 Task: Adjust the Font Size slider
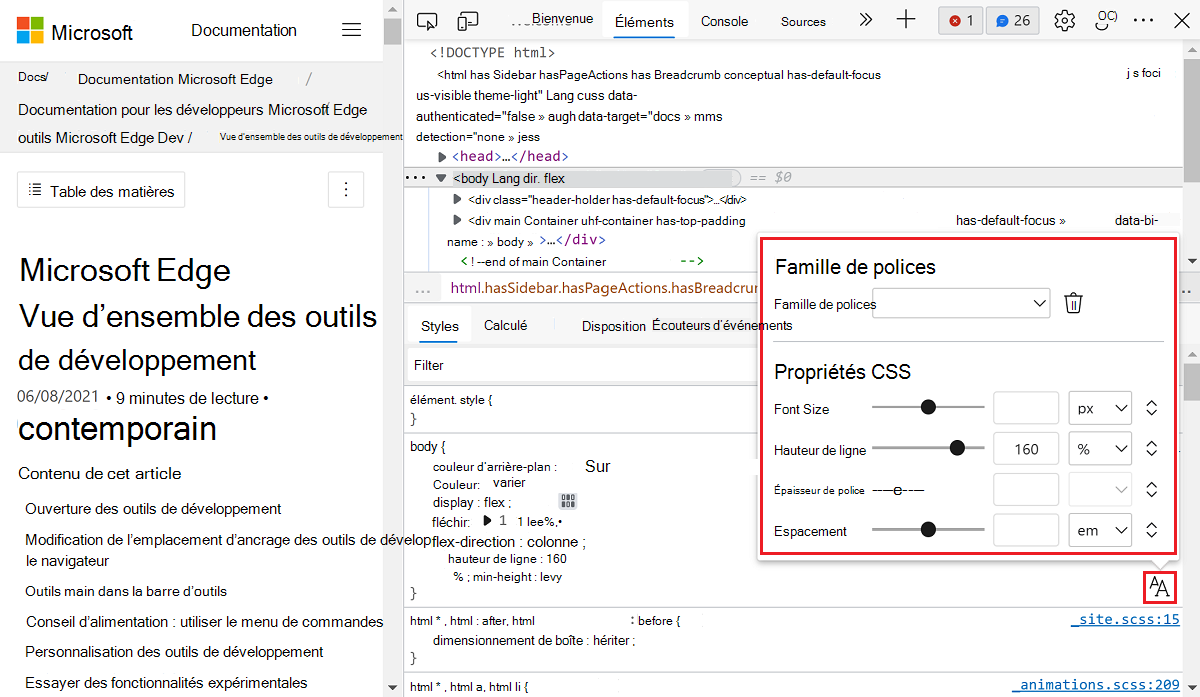pos(928,407)
